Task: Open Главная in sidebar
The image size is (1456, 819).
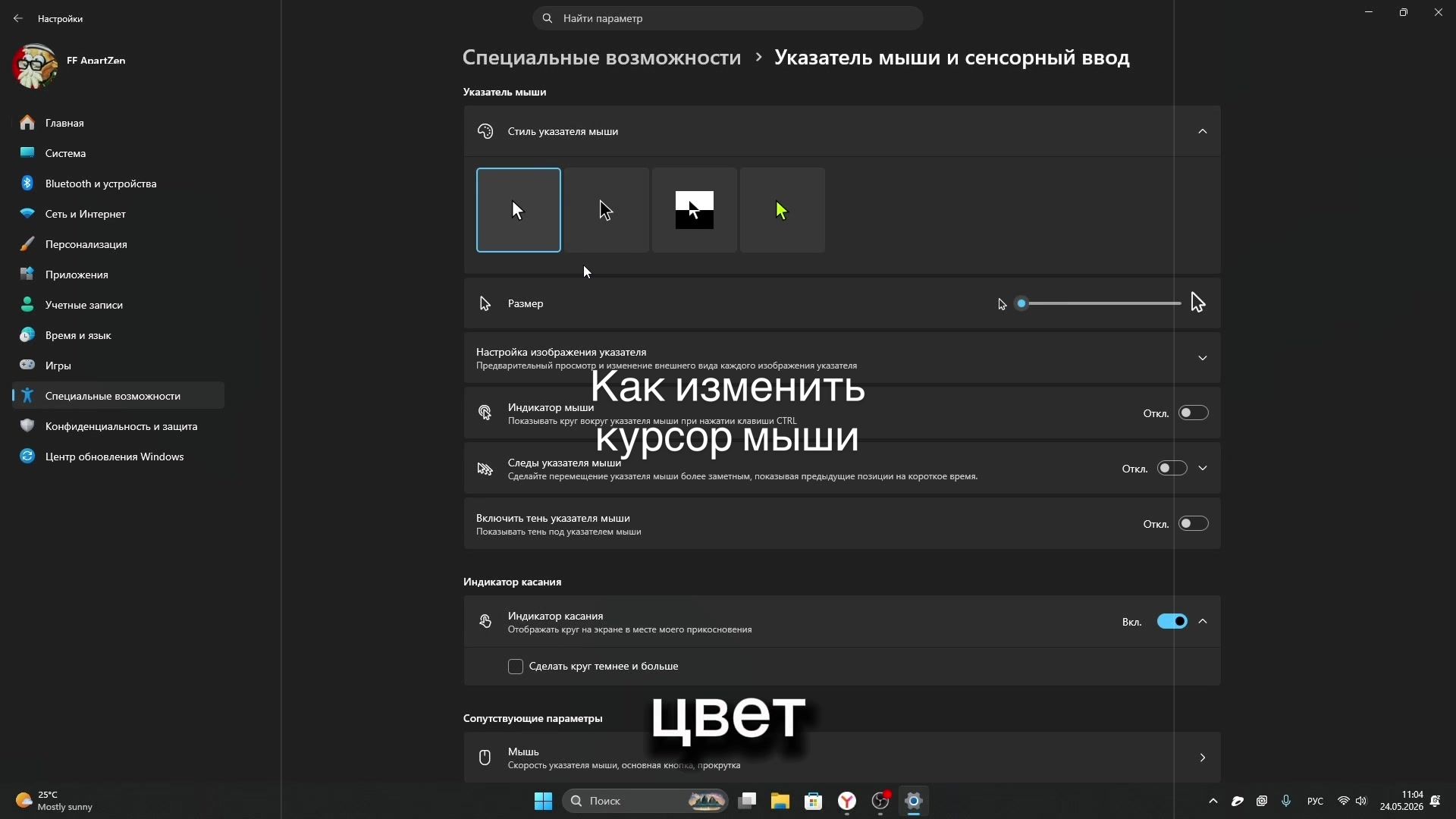Action: (118, 123)
